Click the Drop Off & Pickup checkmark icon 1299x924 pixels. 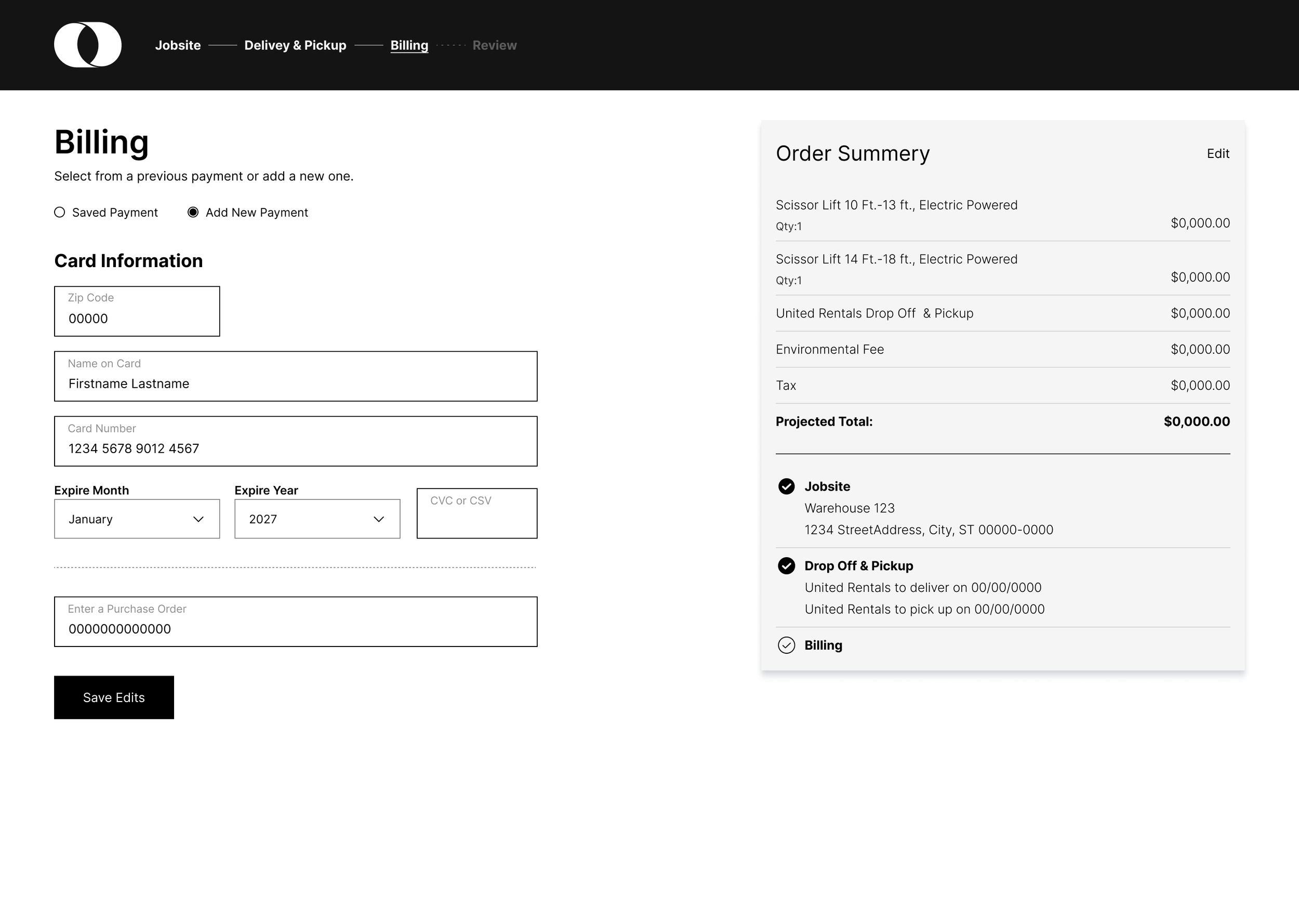(x=786, y=565)
